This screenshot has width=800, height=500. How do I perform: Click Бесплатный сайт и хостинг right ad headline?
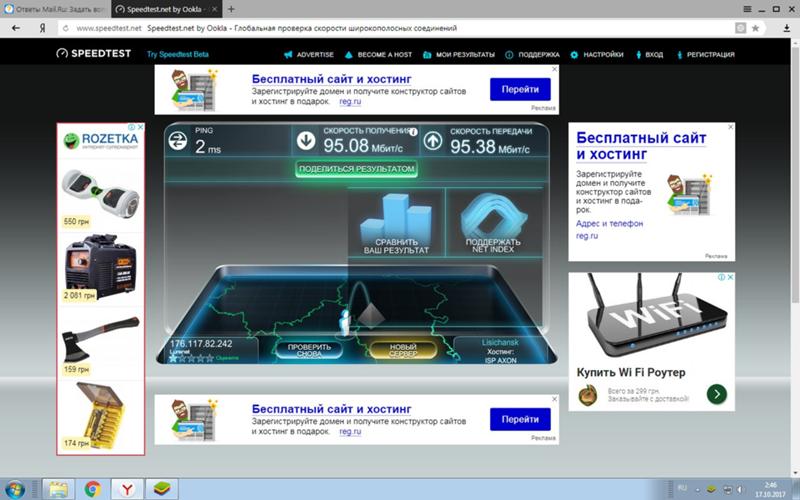[x=641, y=146]
